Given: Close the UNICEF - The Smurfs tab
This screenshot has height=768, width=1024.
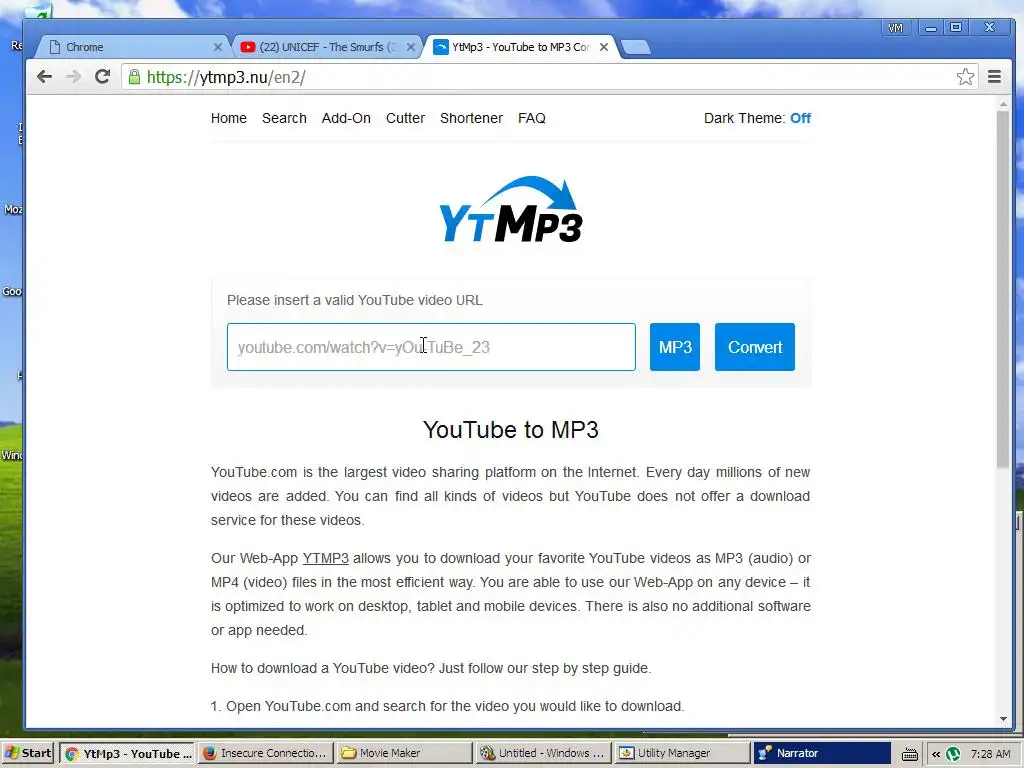Looking at the screenshot, I should [411, 47].
